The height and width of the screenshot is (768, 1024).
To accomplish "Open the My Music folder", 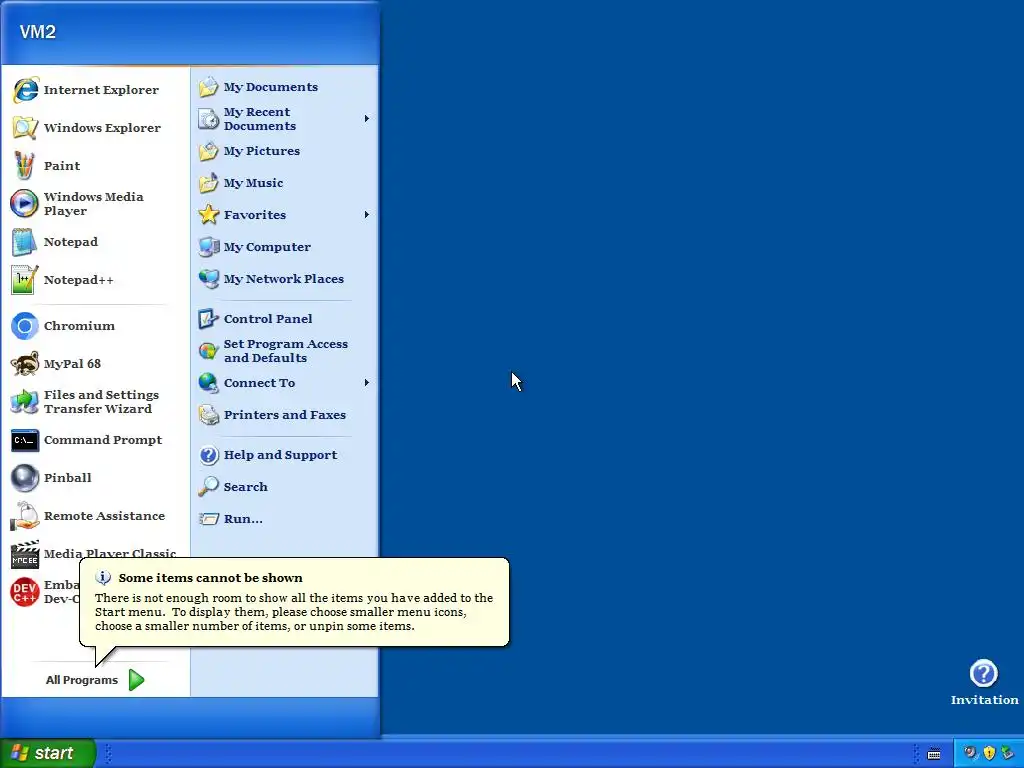I will [285, 183].
